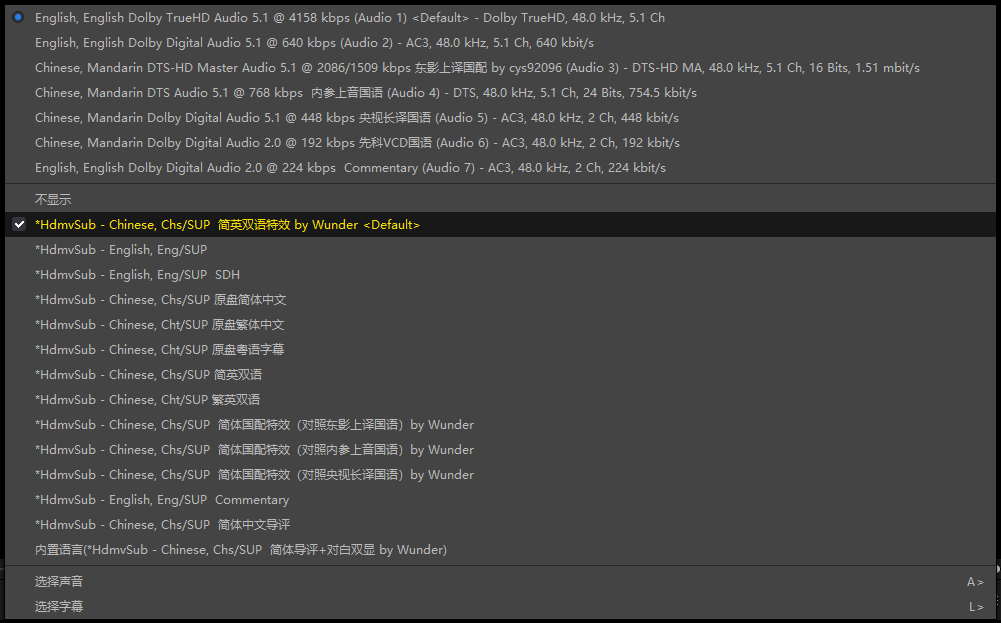Screen dimensions: 1001x623
Task: Switch to English Commentary audio track (Audio 7)
Action: 350,168
